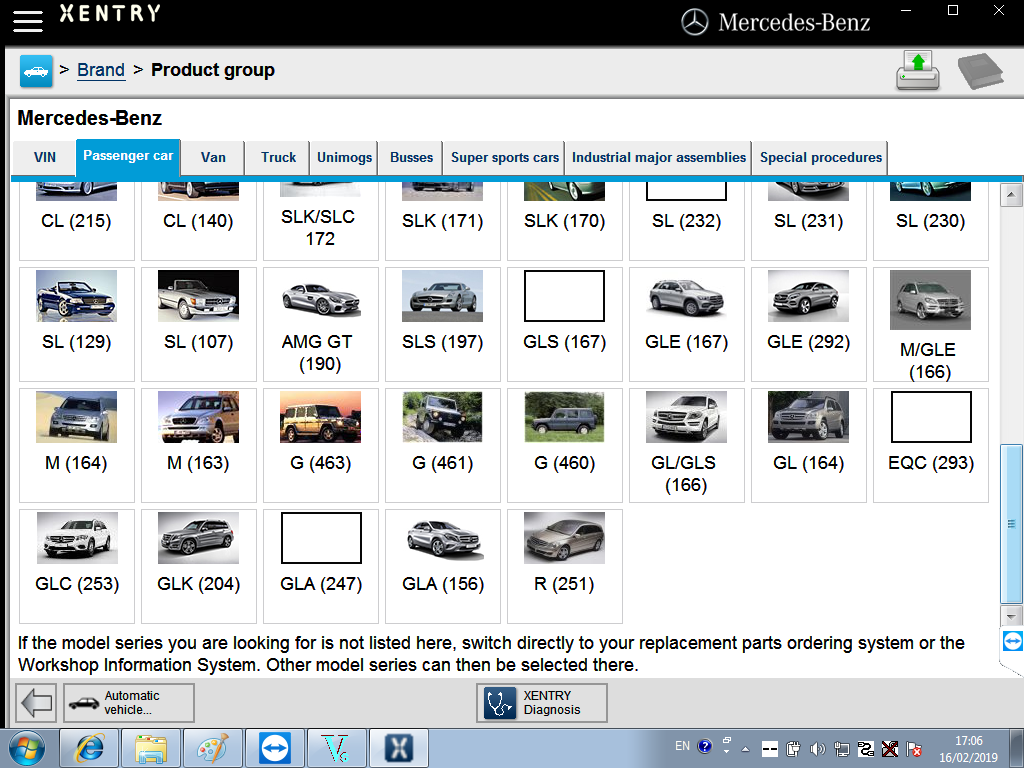1024x768 pixels.
Task: Switch to the VIN tab
Action: pyautogui.click(x=44, y=157)
